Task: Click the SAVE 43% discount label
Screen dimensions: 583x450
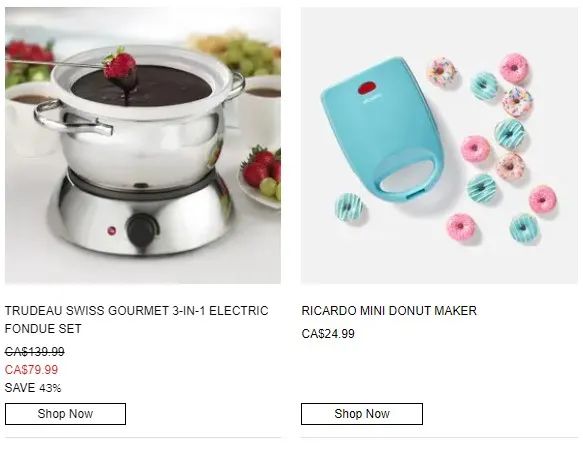Action: click(33, 388)
